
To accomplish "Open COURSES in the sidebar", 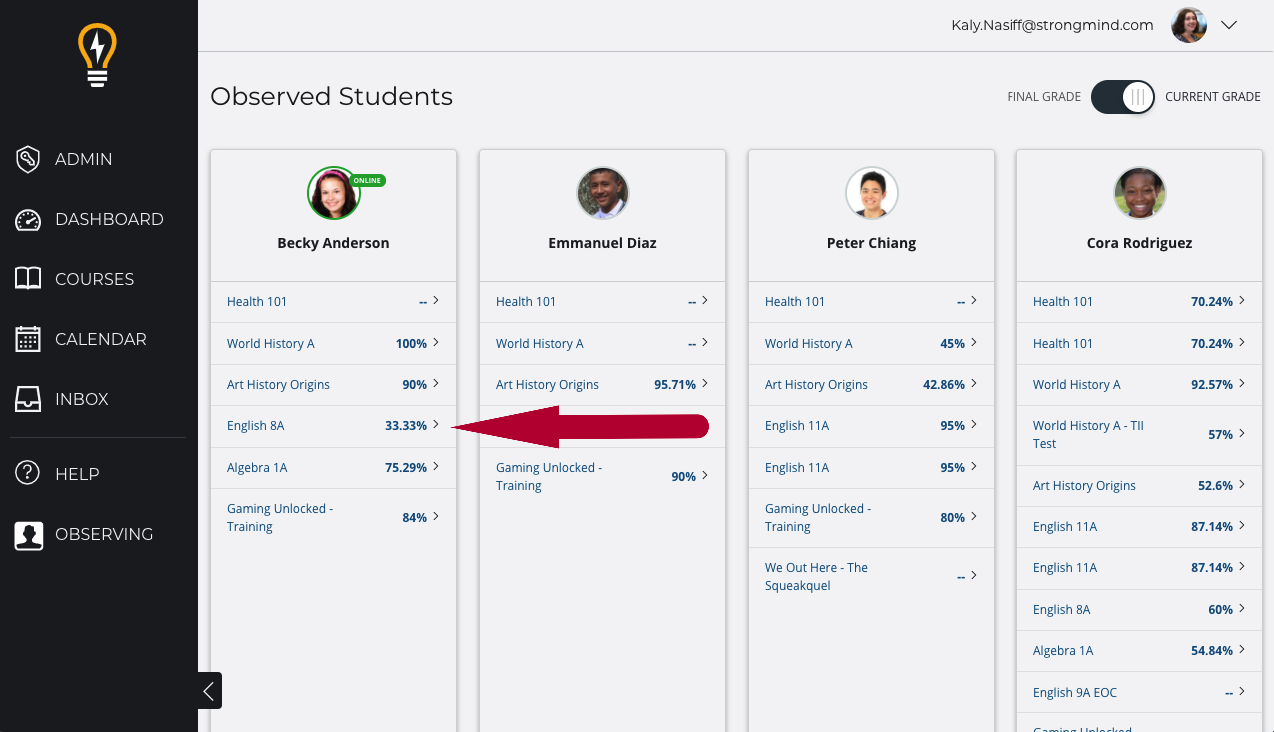I will click(x=94, y=279).
